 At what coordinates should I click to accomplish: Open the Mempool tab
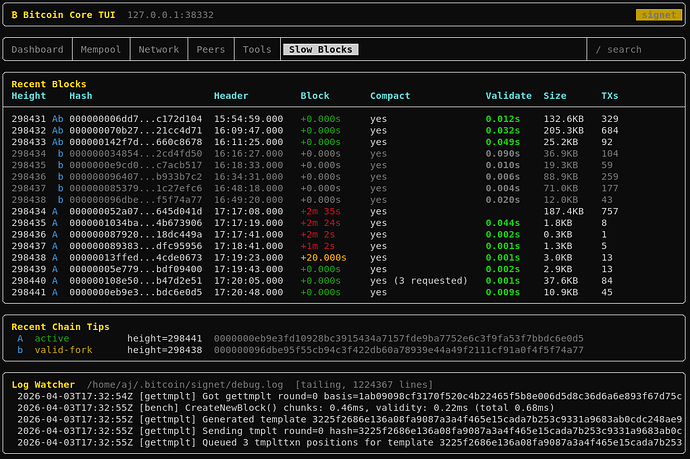(x=102, y=49)
